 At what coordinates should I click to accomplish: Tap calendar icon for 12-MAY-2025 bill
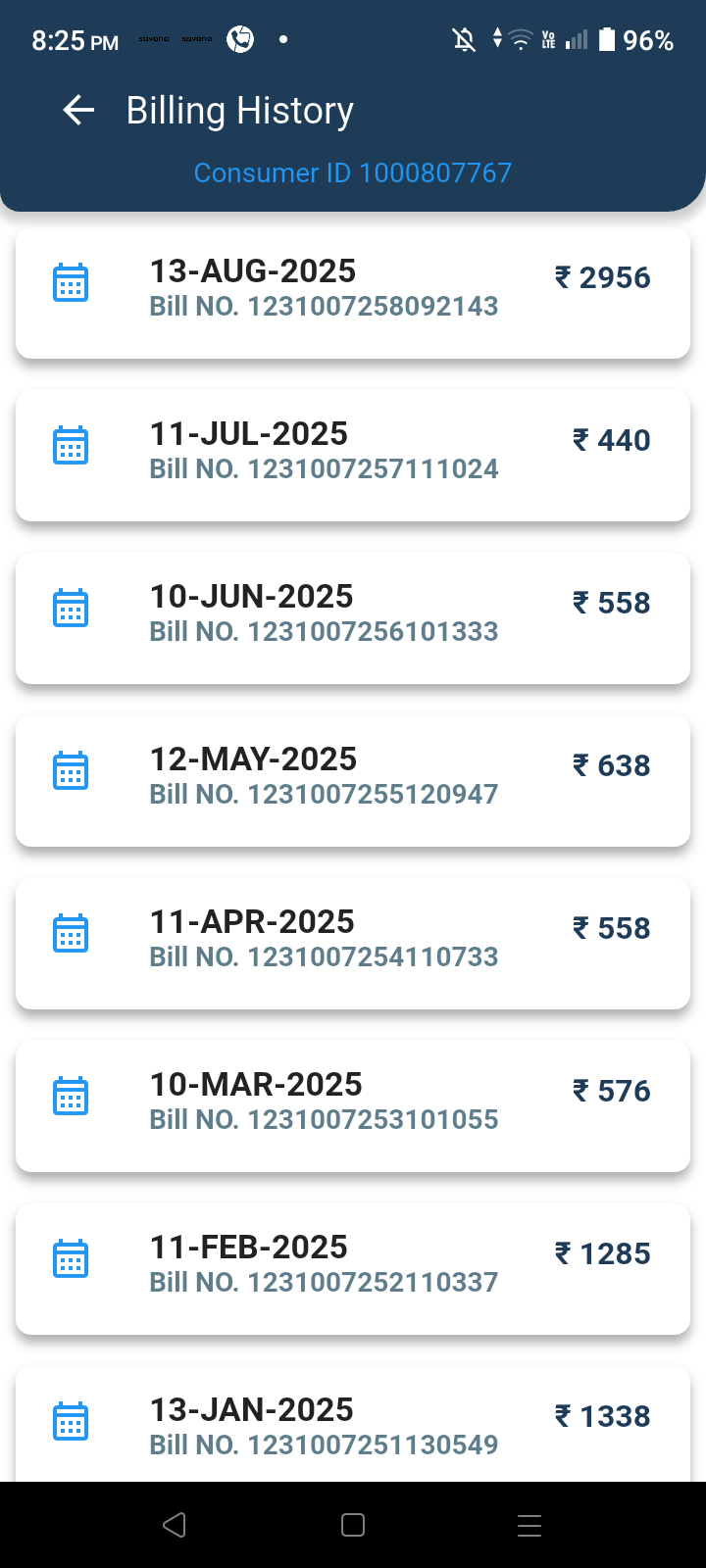(70, 771)
